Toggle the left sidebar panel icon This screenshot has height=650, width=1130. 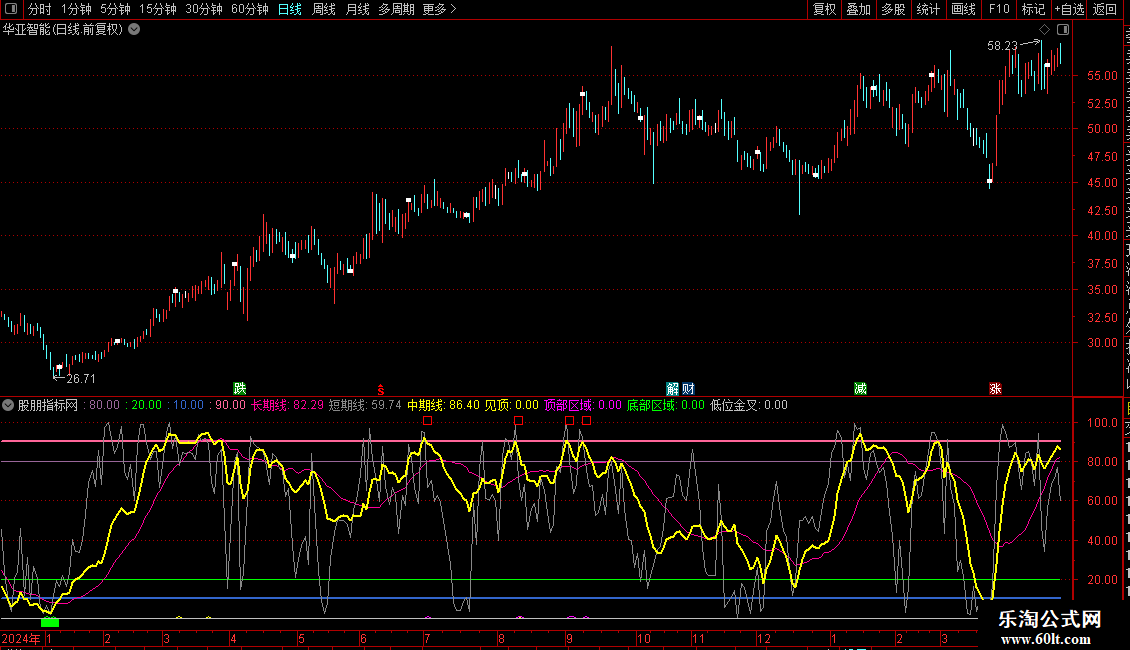pyautogui.click(x=11, y=9)
